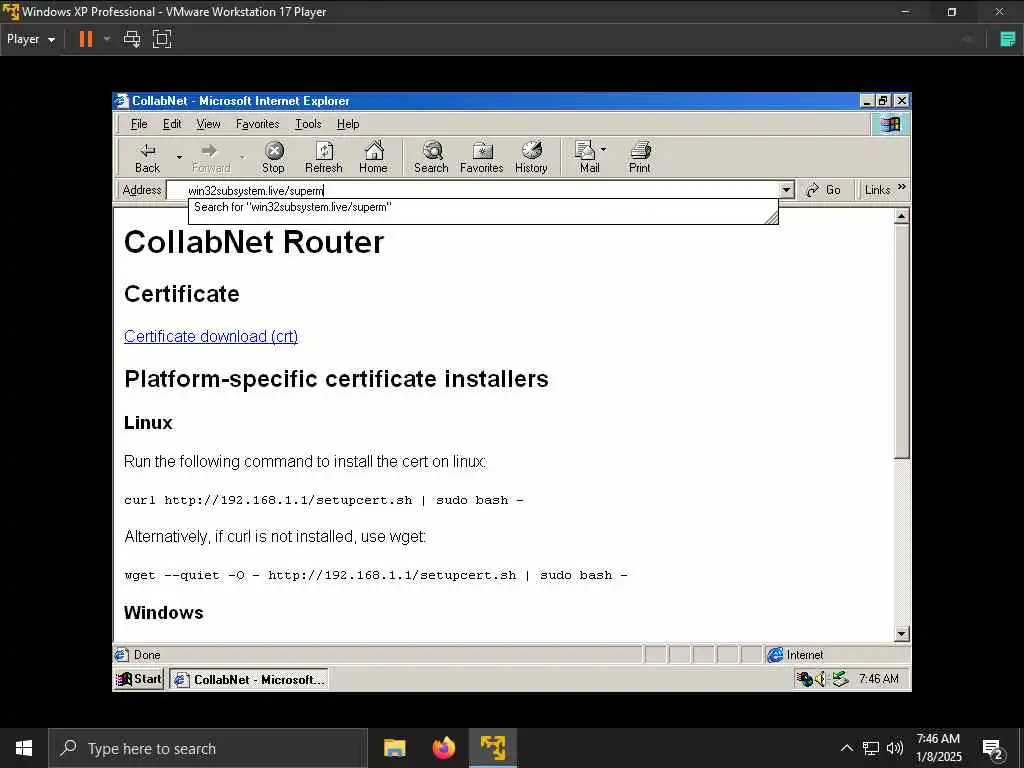Click the Go button

tap(824, 190)
